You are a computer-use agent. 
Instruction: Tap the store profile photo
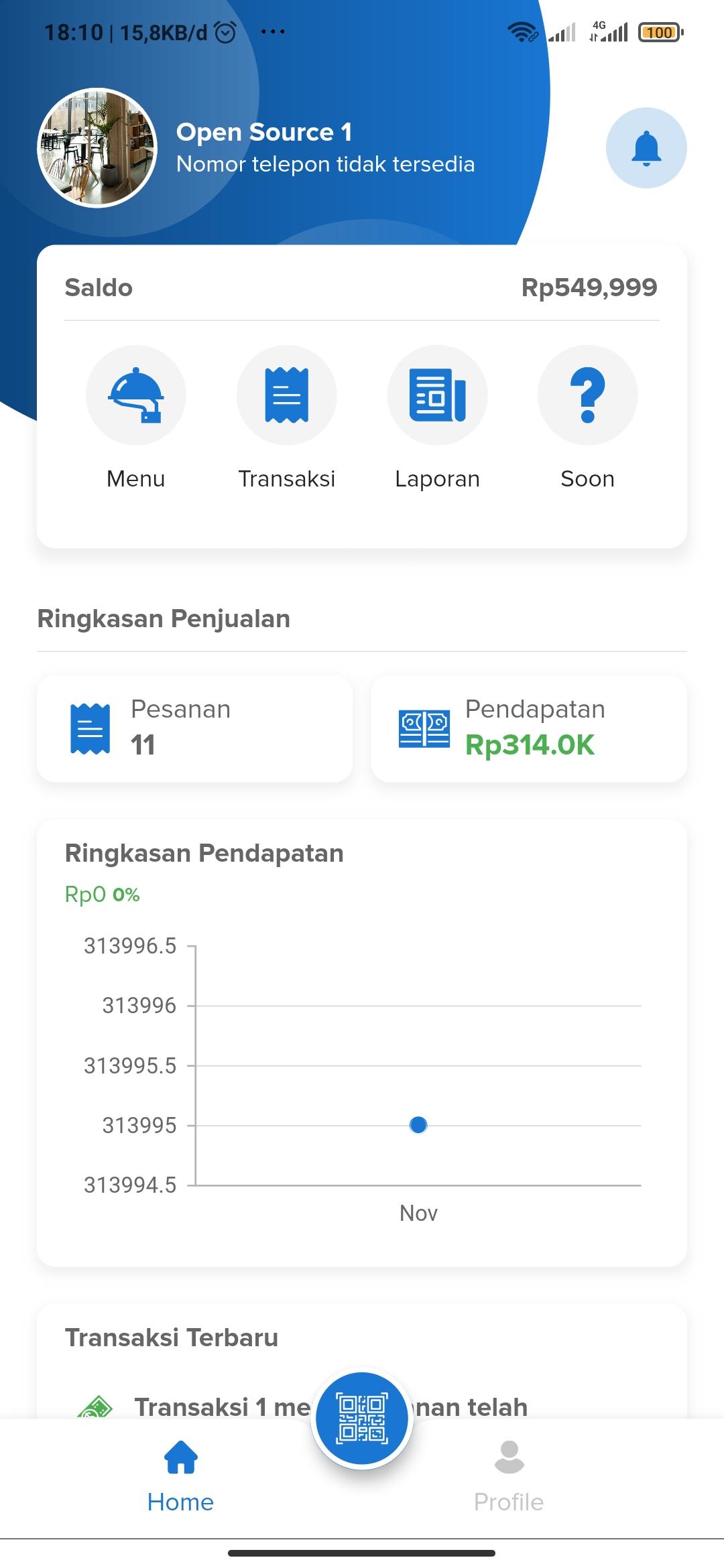[97, 148]
